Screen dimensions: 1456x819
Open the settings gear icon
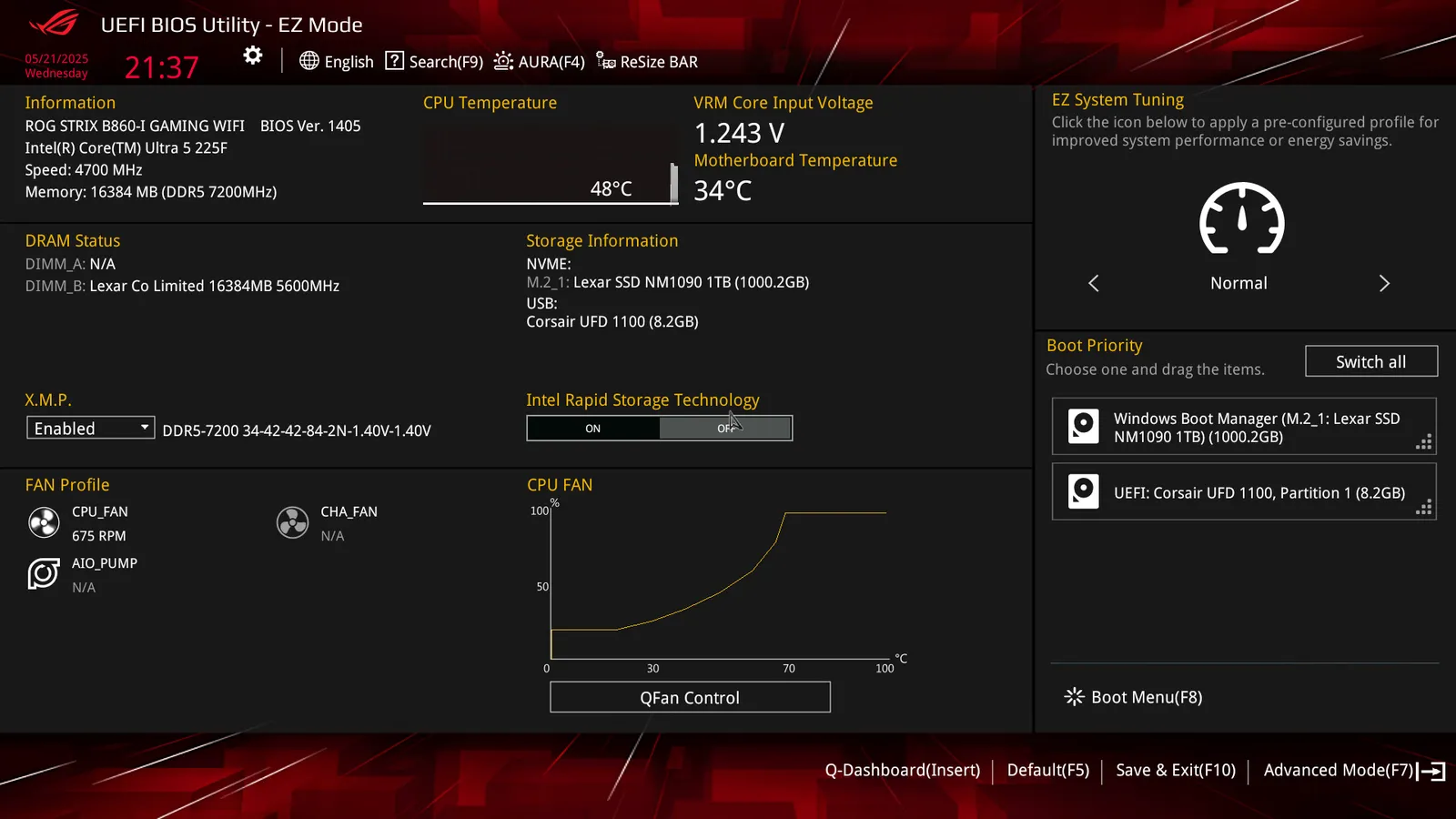[253, 56]
